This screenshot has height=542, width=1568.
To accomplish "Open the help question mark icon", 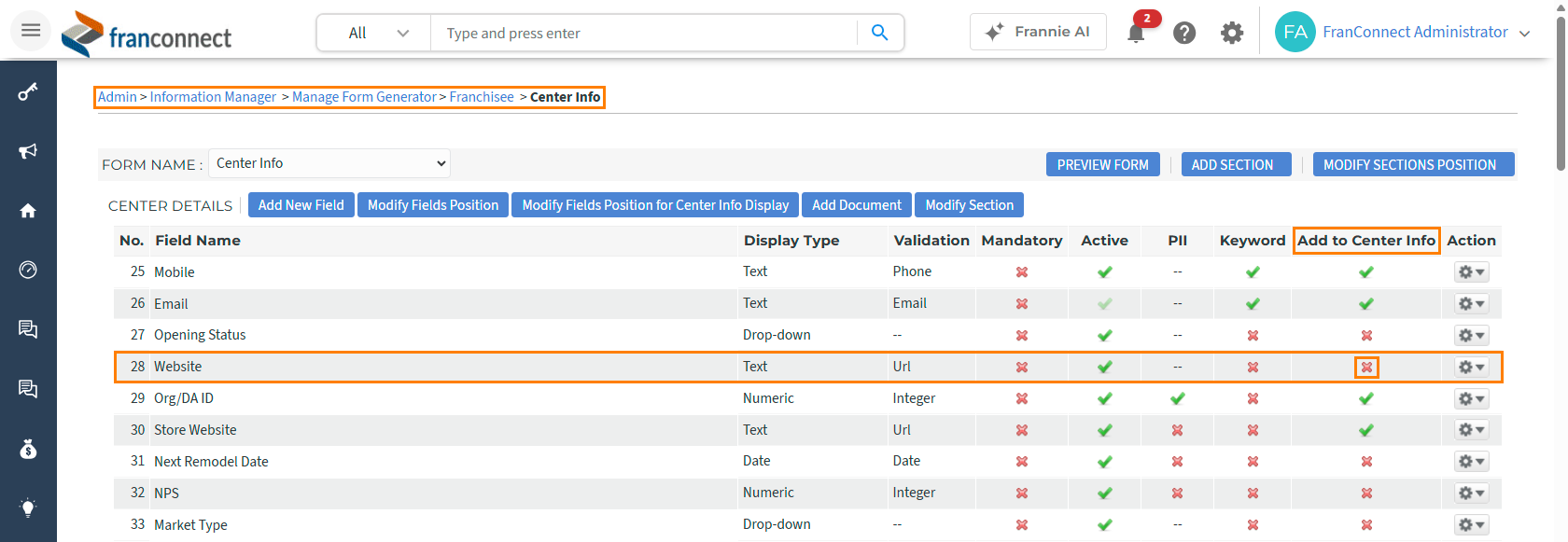I will 1184,34.
